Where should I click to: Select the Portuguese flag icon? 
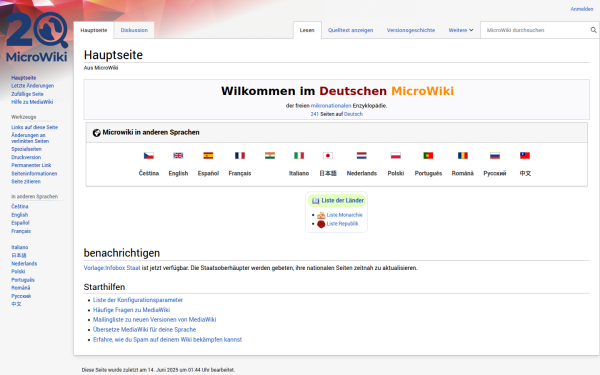tap(428, 155)
